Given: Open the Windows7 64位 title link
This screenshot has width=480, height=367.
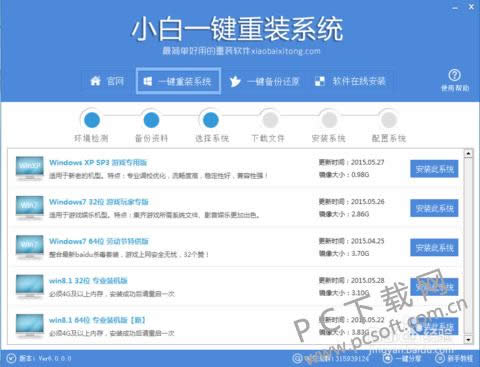Looking at the screenshot, I should tap(99, 241).
